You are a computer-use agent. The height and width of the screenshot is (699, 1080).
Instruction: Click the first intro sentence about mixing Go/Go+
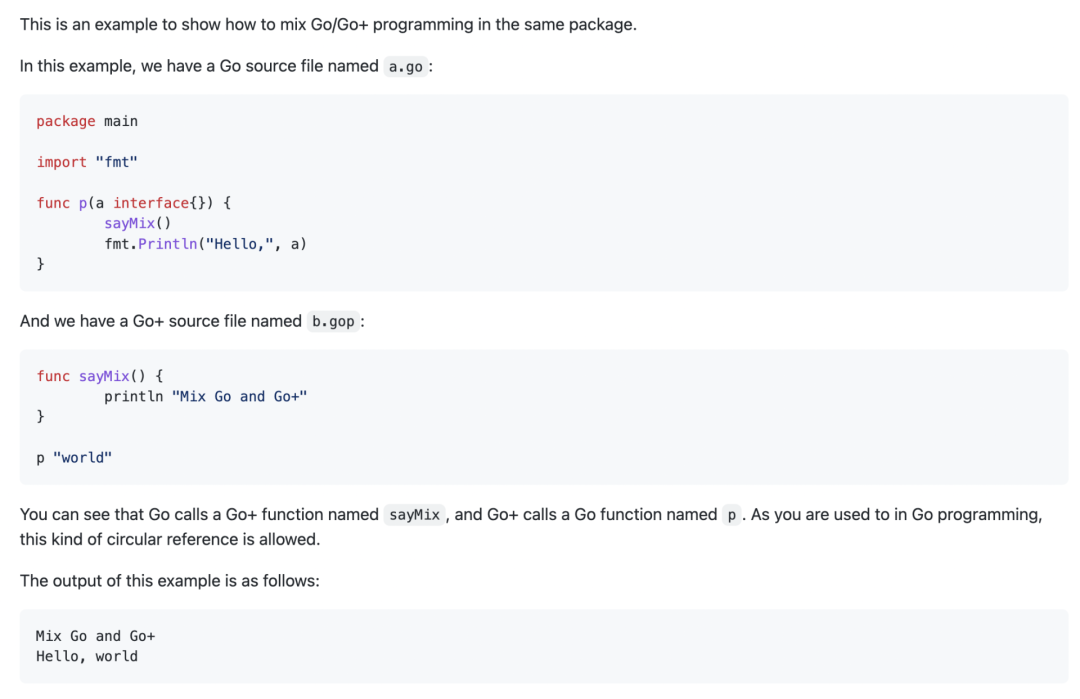pyautogui.click(x=328, y=24)
